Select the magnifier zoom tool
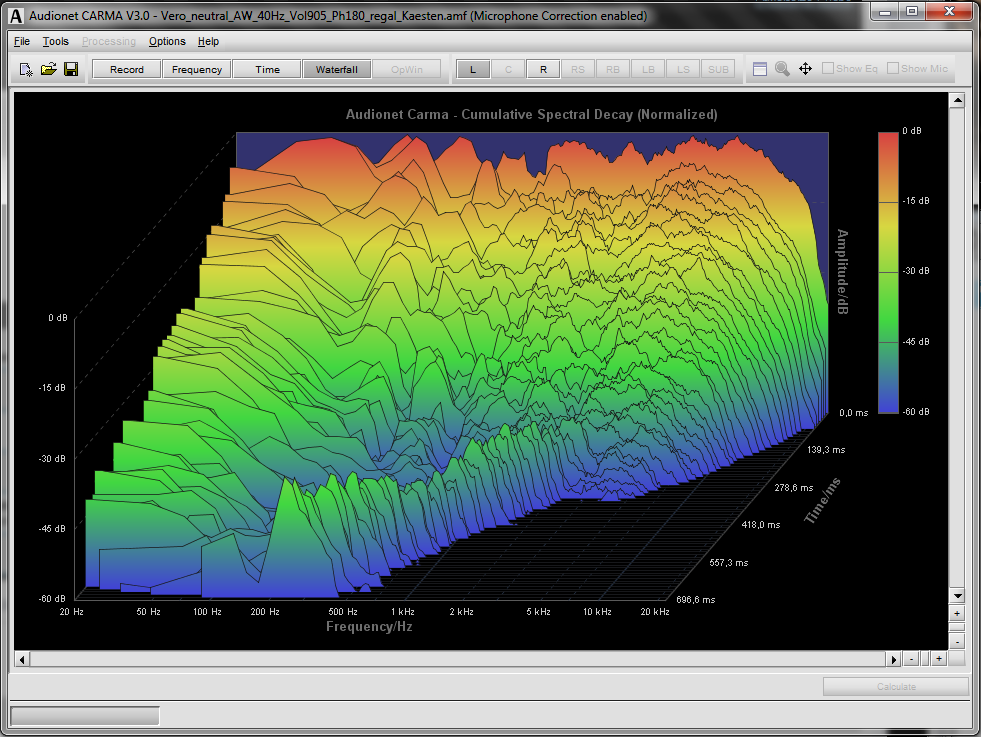 pos(782,69)
